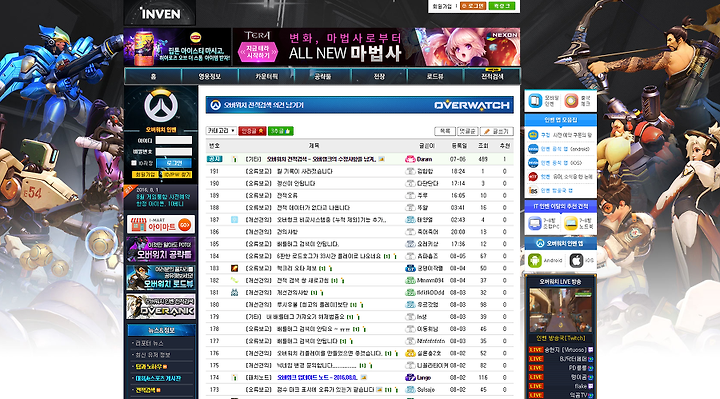Open the 오버워치 로드뷰 sidebar banner

[x=161, y=277]
